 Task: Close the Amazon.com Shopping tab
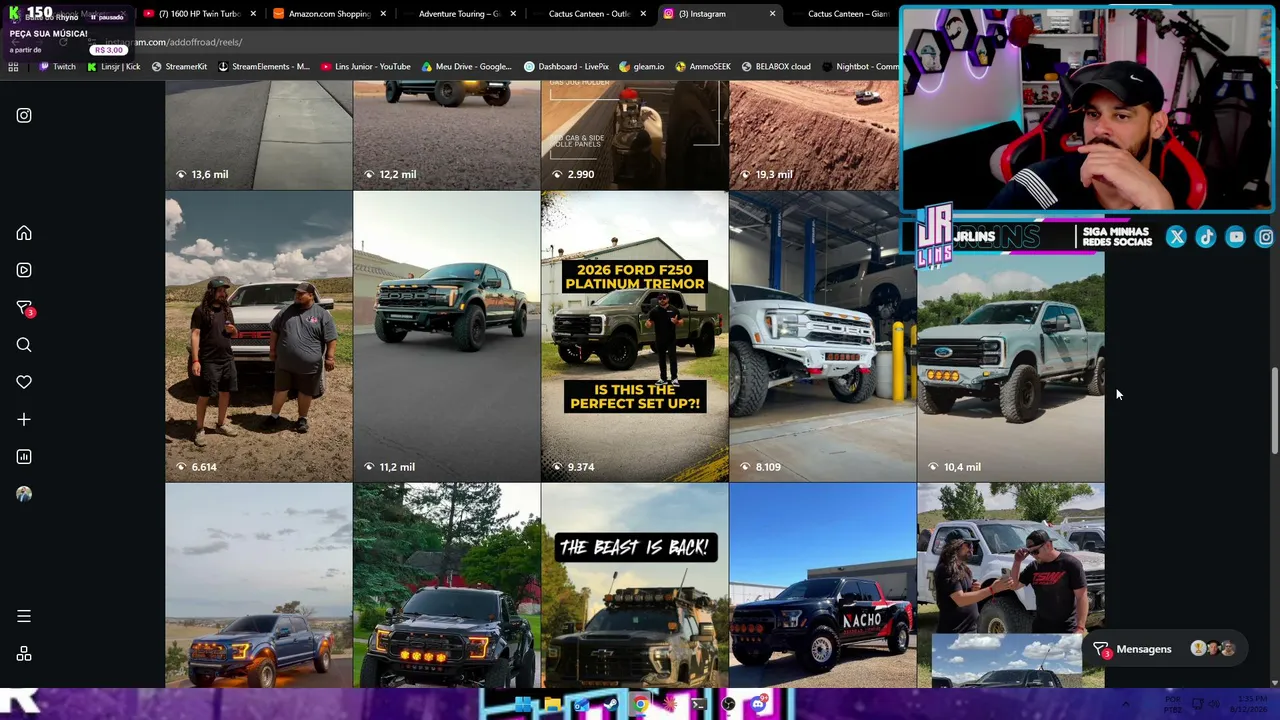click(x=382, y=14)
